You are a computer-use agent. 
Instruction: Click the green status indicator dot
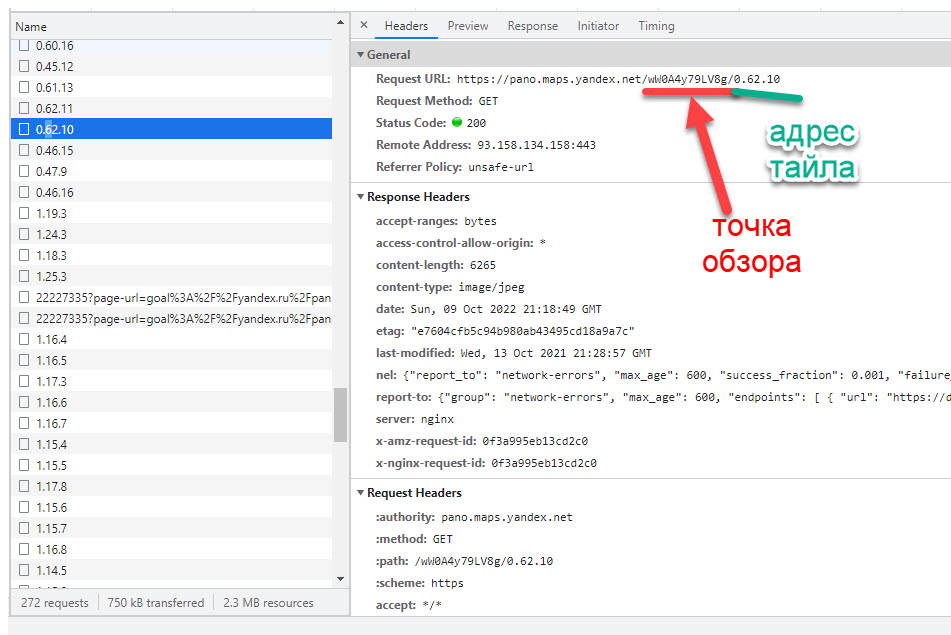coord(457,123)
